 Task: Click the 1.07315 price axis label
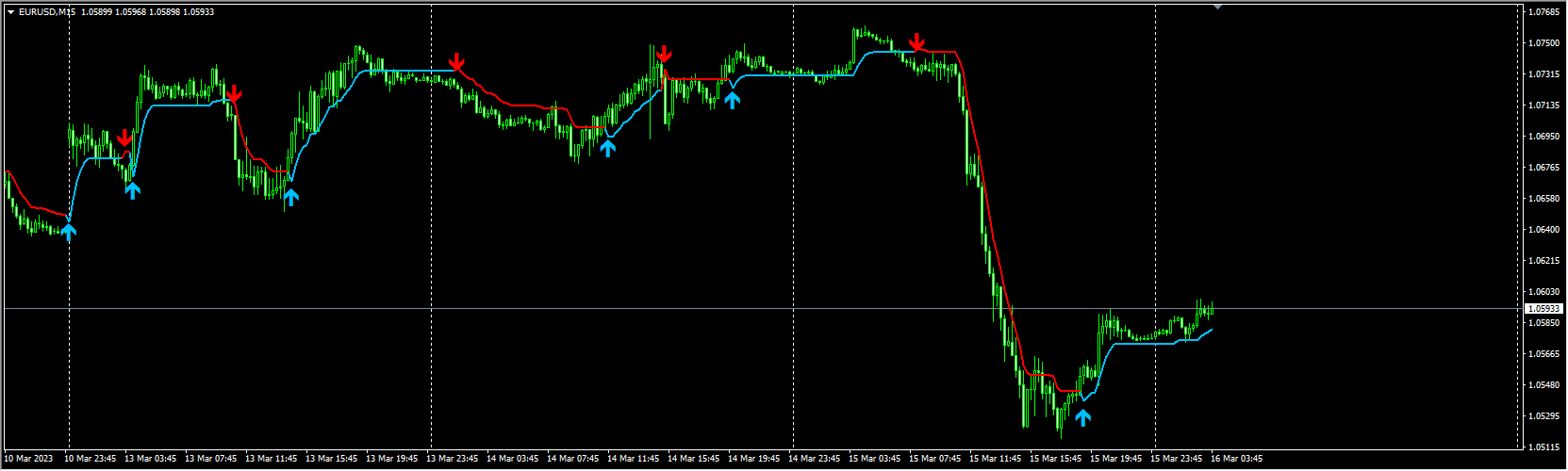1543,74
